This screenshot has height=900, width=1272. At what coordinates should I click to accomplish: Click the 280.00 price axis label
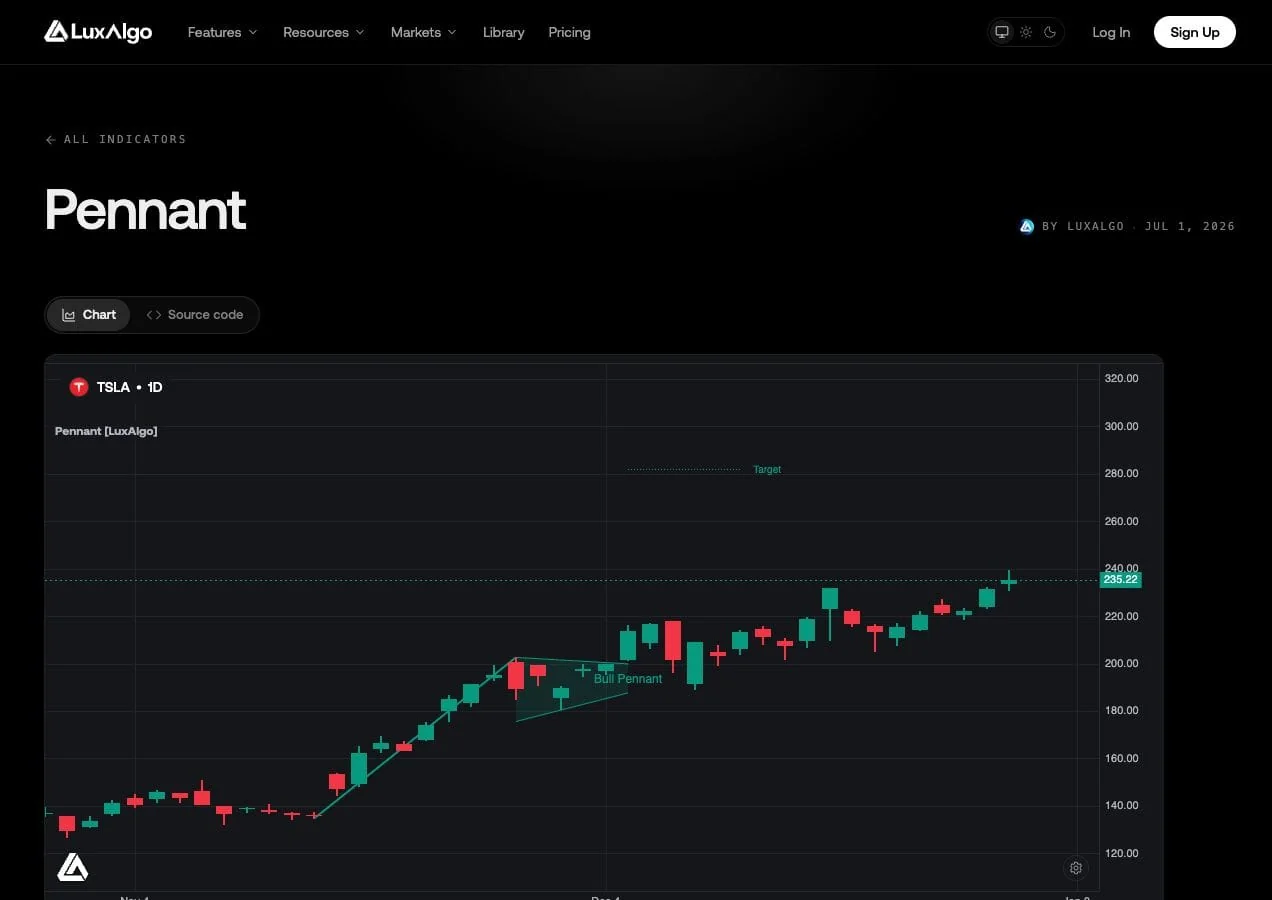pyautogui.click(x=1121, y=473)
